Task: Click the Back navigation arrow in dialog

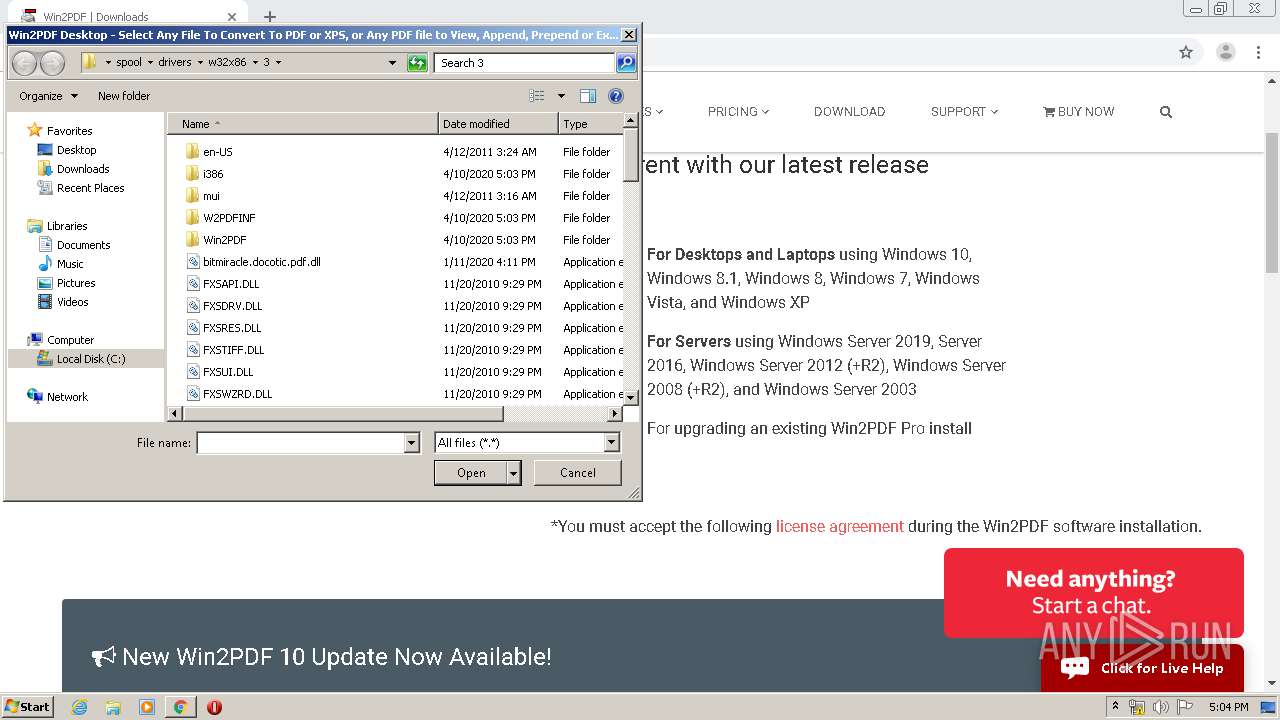Action: pos(24,63)
